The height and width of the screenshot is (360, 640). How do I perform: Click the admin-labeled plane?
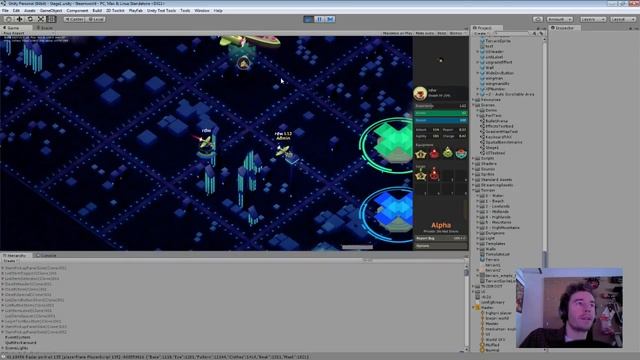click(283, 151)
